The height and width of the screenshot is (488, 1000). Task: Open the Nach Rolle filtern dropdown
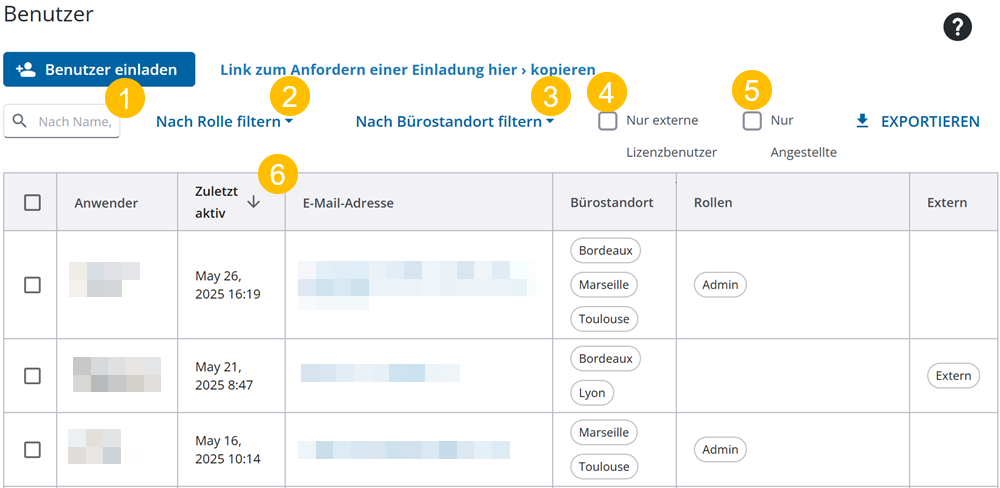pyautogui.click(x=224, y=122)
